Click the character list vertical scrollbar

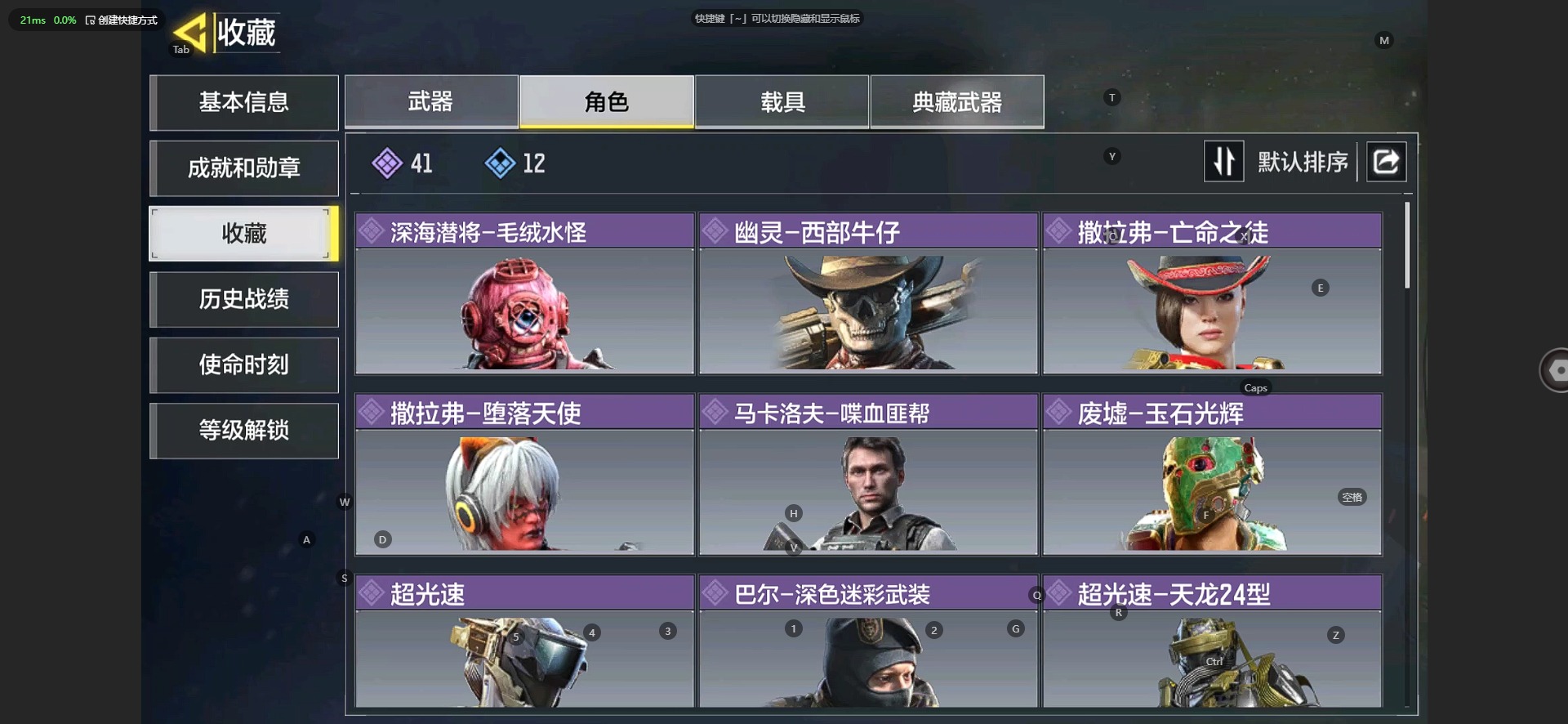click(x=1407, y=245)
